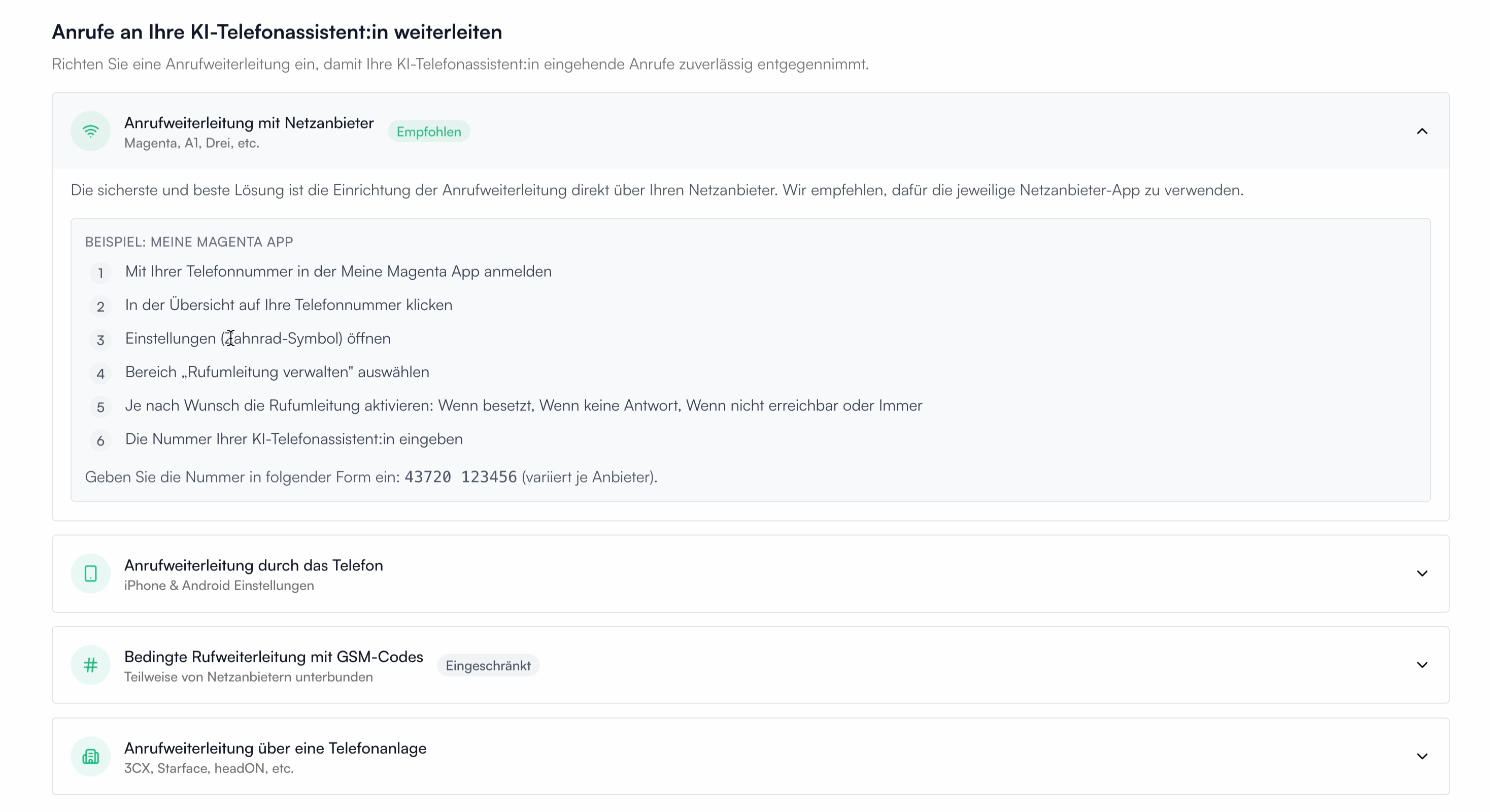The image size is (1490, 812).
Task: Click the hash icon for GSM-Codes
Action: (90, 665)
